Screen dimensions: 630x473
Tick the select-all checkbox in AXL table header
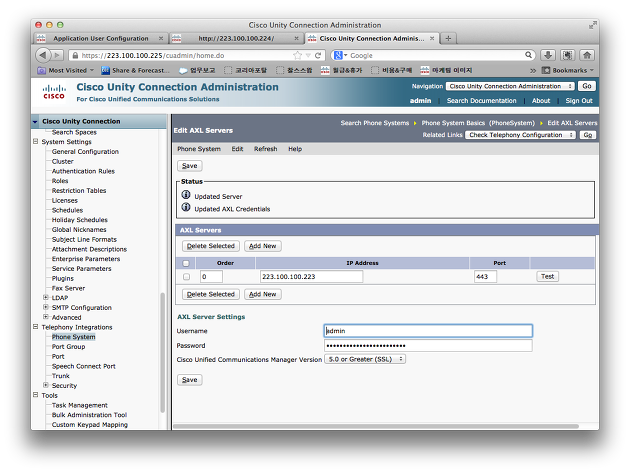186,264
